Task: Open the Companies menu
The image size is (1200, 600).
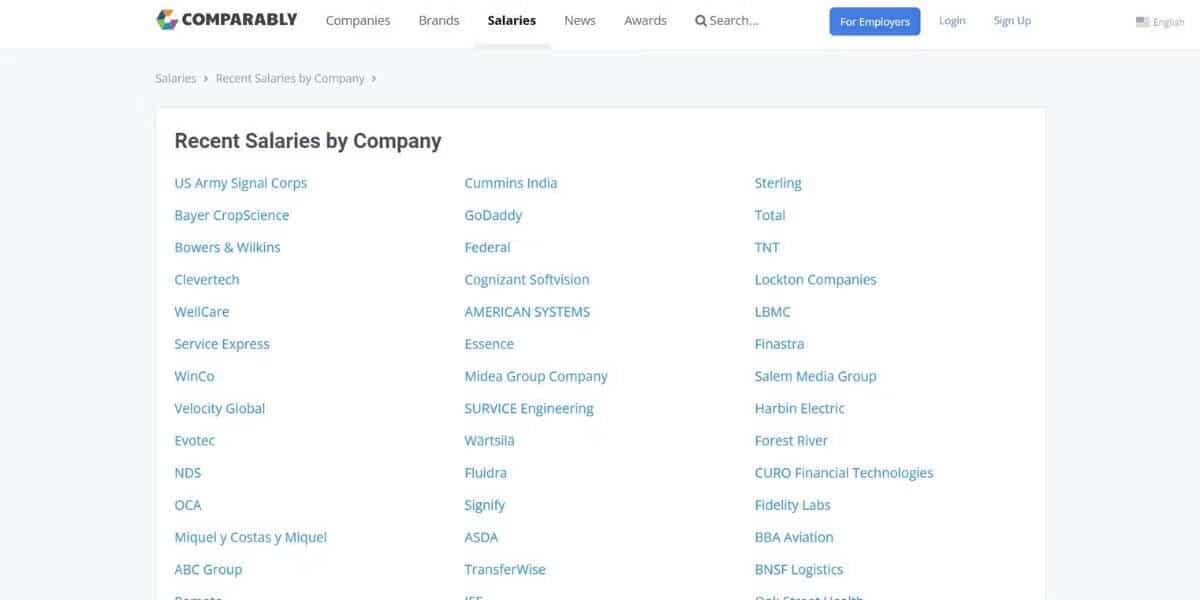Action: tap(358, 21)
